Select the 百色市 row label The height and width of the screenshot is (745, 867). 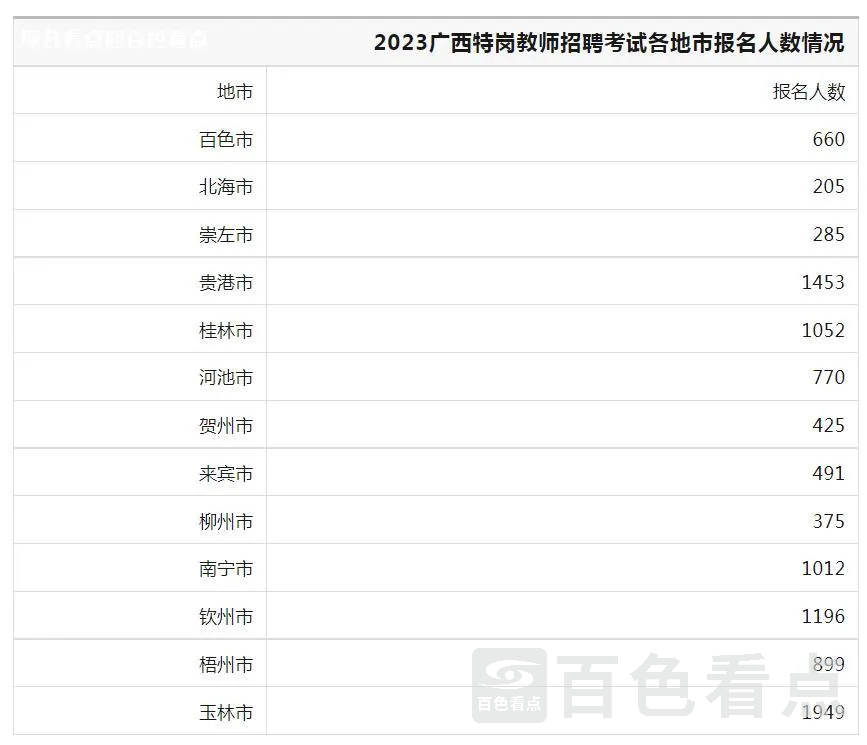tap(226, 140)
